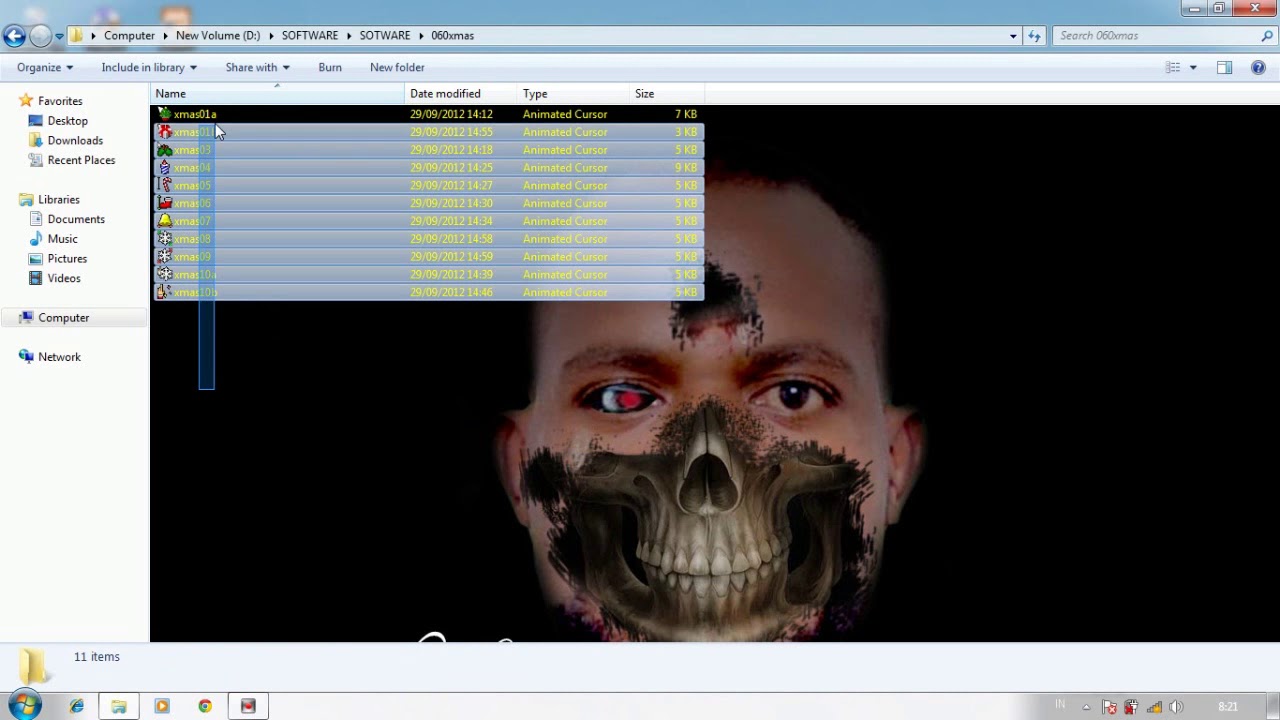Open Videos library
Screen dimensions: 1280x720
pyautogui.click(x=64, y=278)
